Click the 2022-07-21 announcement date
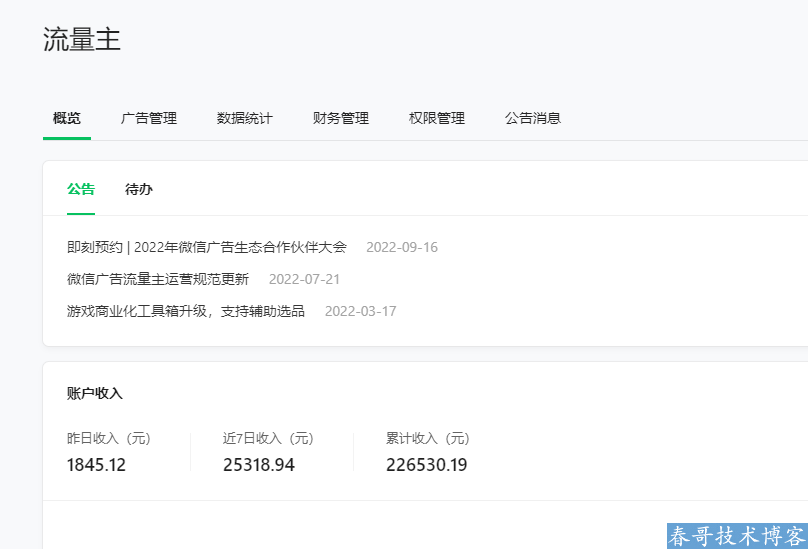The width and height of the screenshot is (808, 549). 304,279
